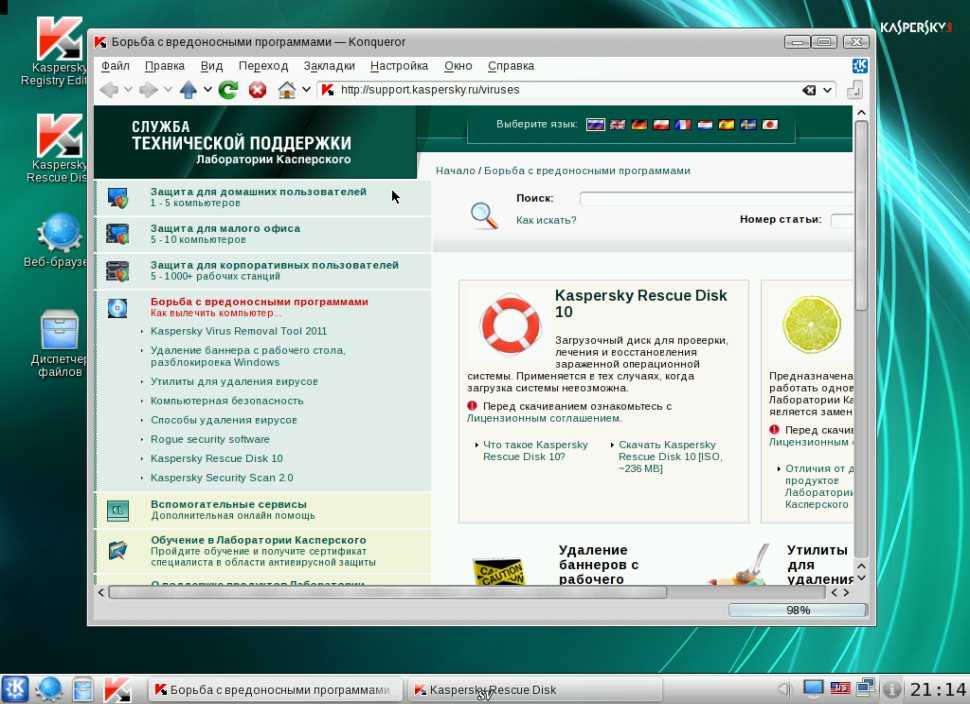Clear the address bar with the clear icon
The height and width of the screenshot is (704, 970).
pyautogui.click(x=809, y=90)
